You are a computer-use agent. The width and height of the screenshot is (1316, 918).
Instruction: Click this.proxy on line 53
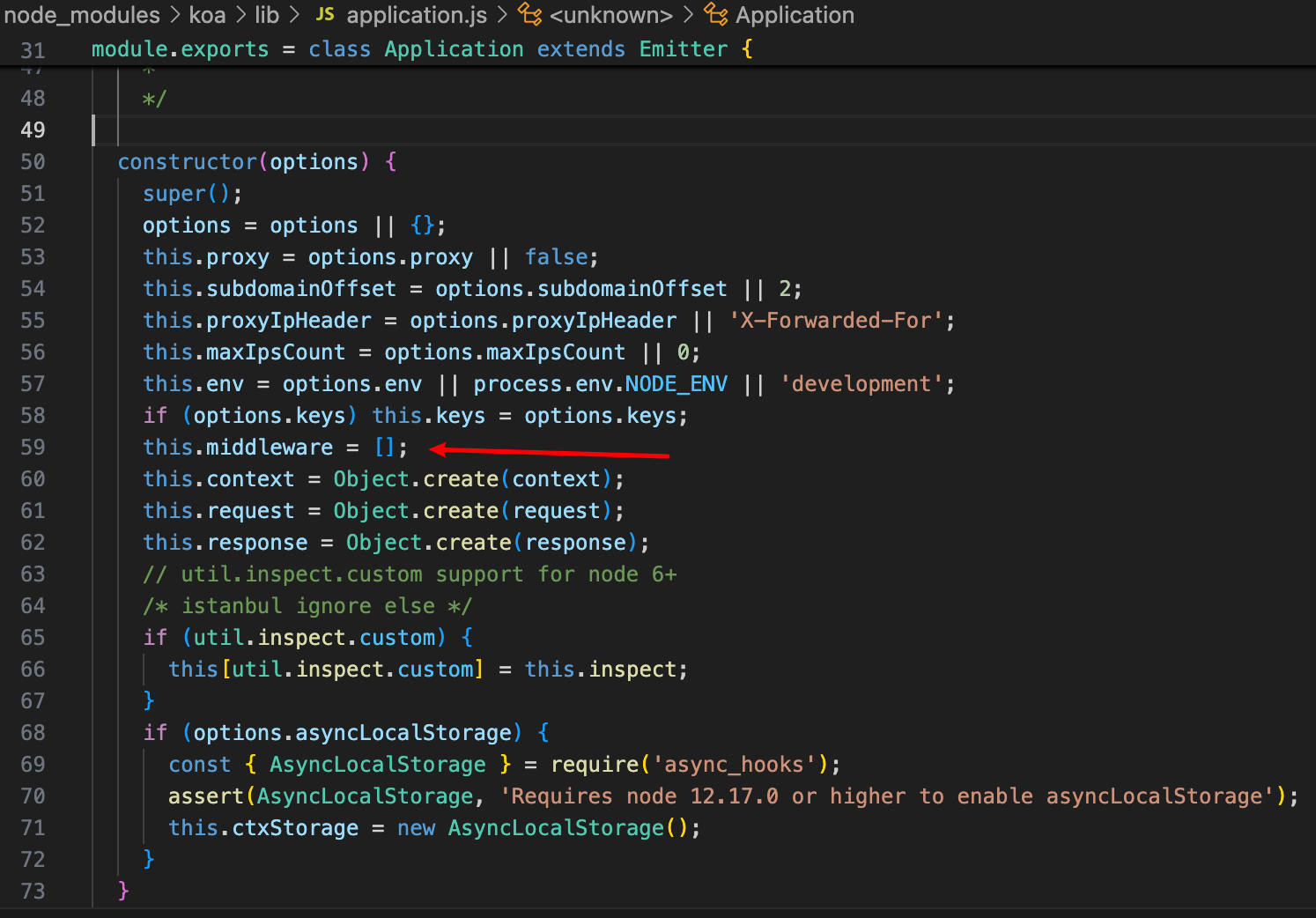[x=206, y=257]
